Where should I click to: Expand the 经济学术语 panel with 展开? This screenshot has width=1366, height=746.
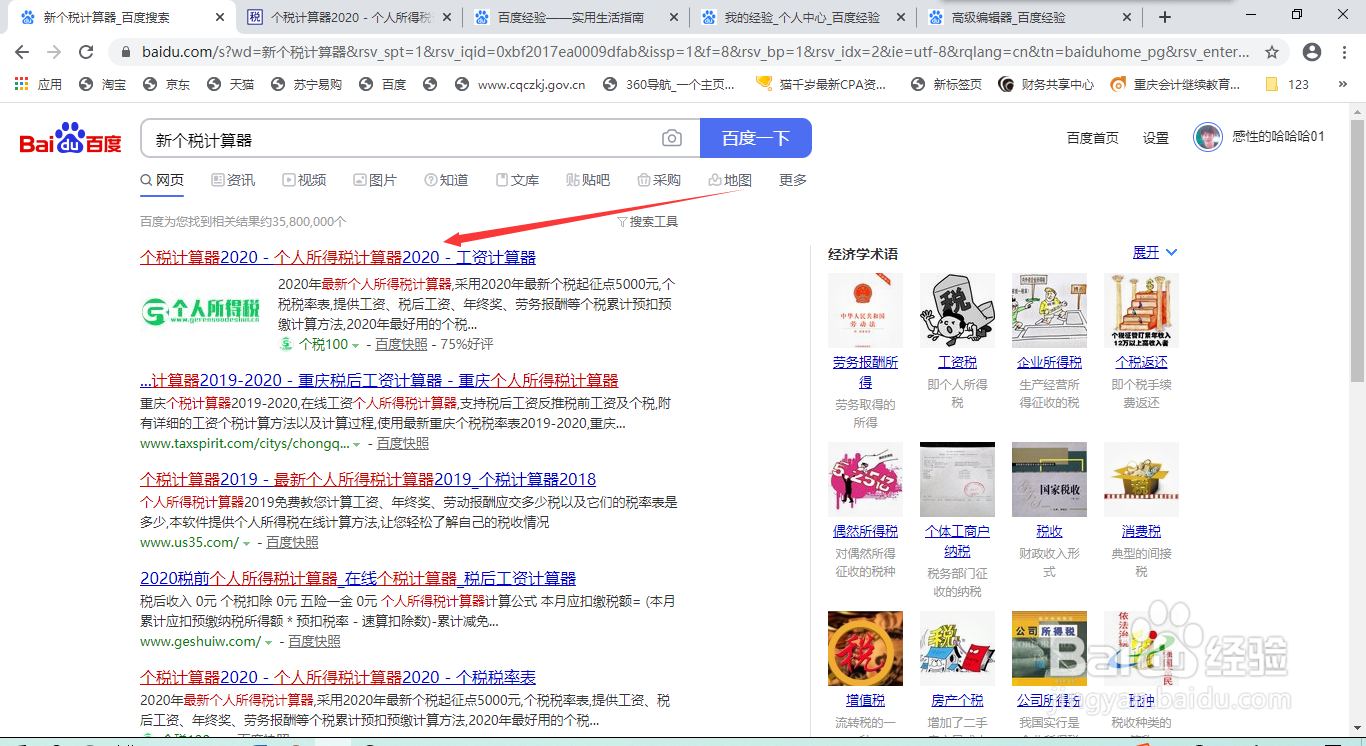(1155, 252)
